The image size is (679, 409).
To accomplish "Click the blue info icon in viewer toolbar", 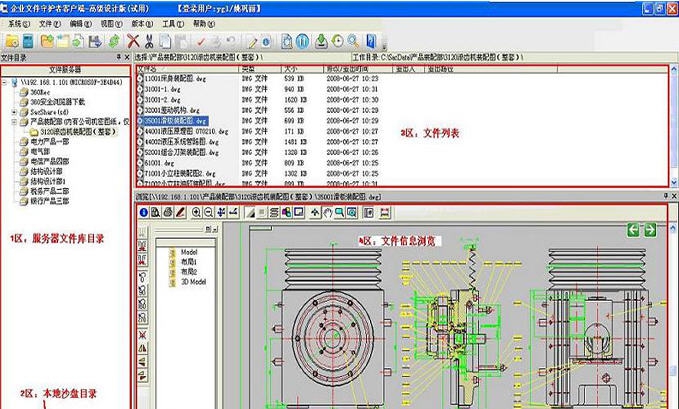I will coord(144,212).
